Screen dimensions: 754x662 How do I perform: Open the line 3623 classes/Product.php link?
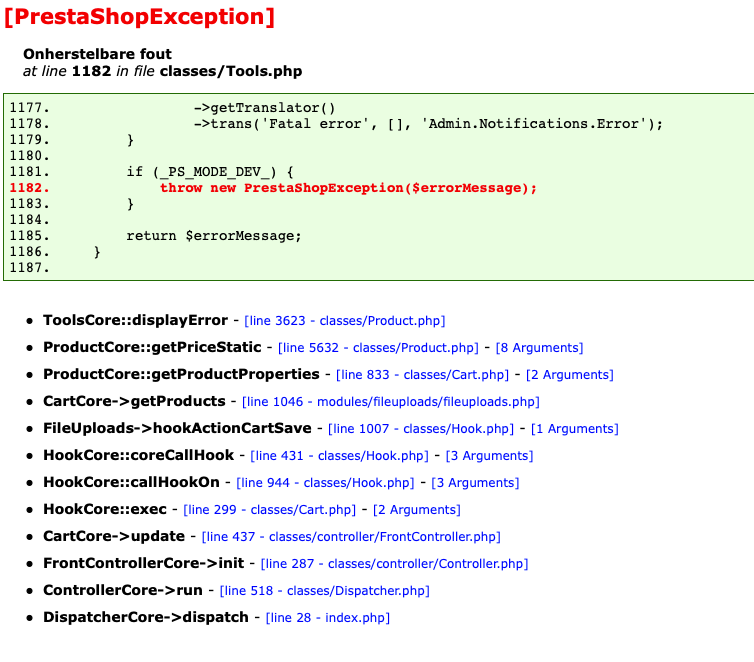[345, 321]
